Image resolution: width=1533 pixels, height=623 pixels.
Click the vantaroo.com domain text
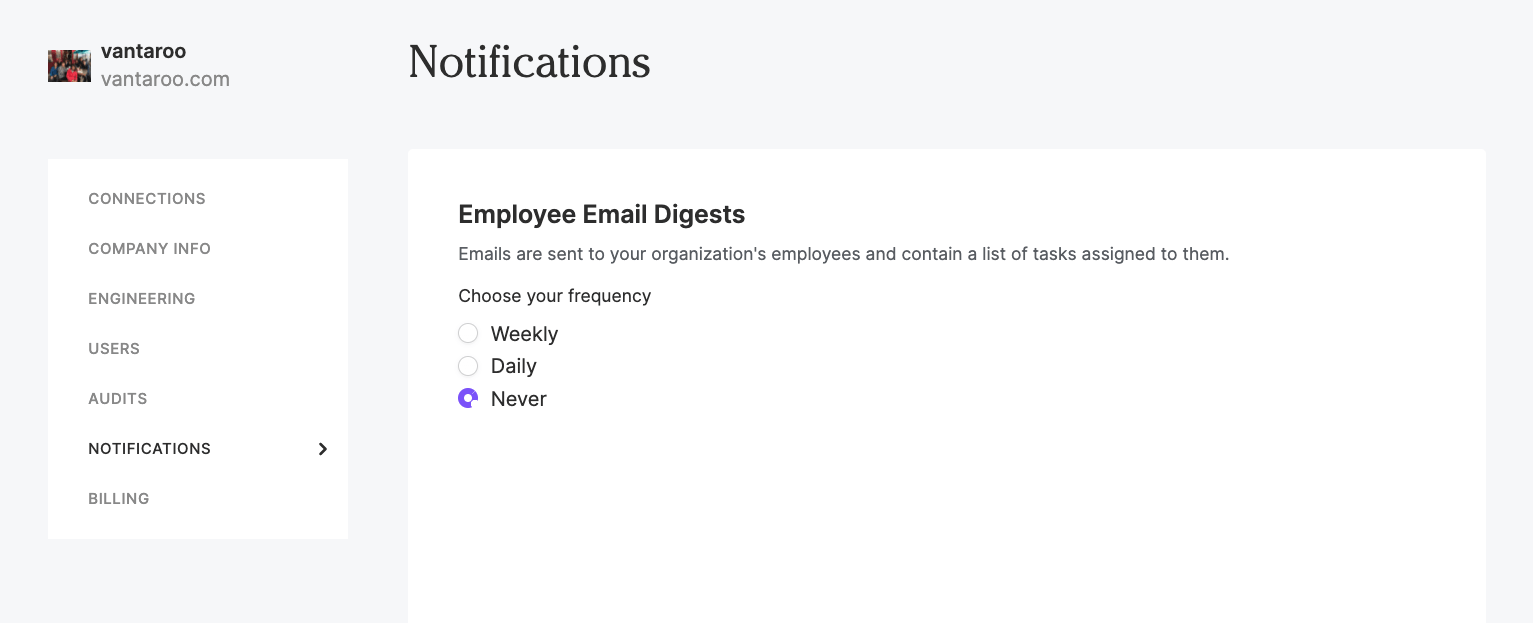pos(165,79)
